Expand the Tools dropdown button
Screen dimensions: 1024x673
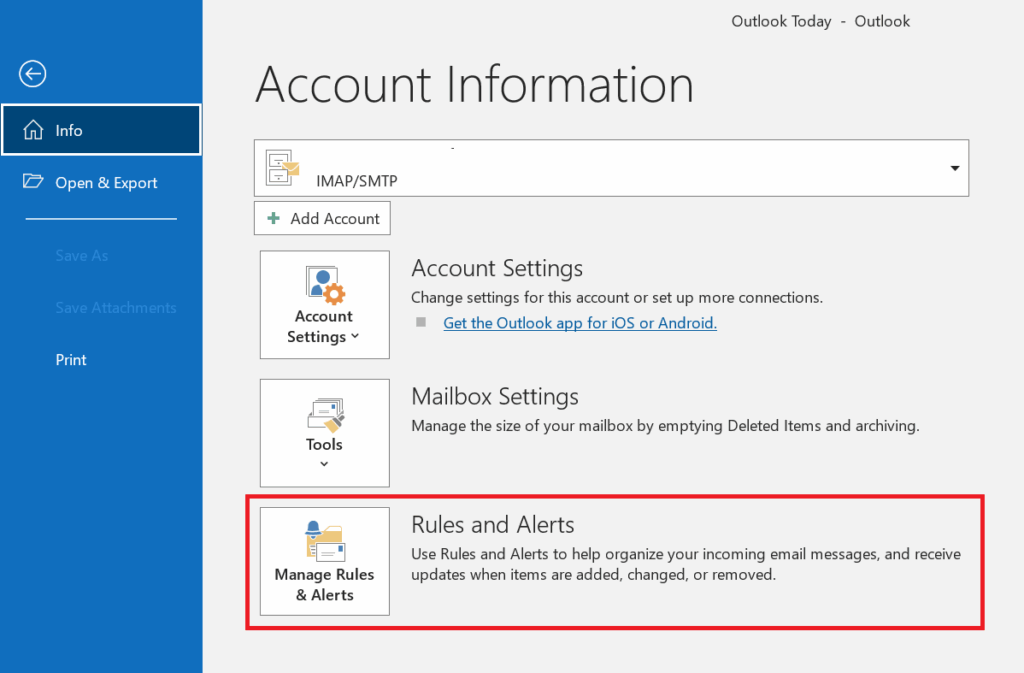pyautogui.click(x=325, y=433)
